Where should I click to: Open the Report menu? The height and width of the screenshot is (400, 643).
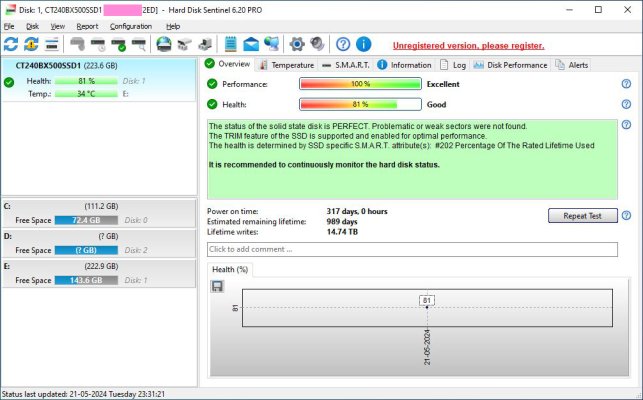pos(87,26)
